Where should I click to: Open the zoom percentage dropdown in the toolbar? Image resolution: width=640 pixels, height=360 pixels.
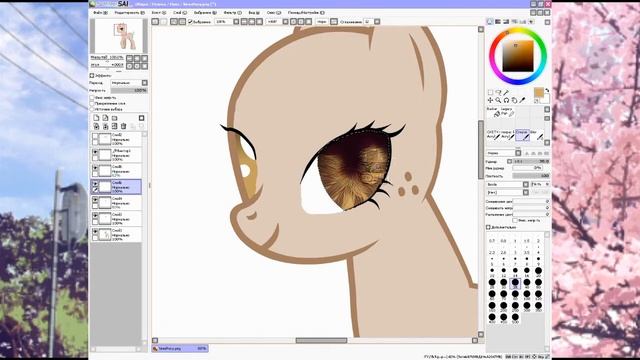coord(236,22)
